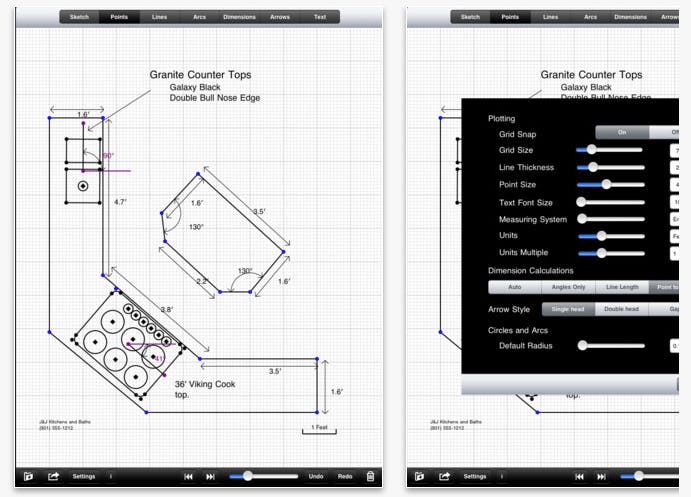Click the share icon on the left drawing screen
Viewport: 691px width, 497px height.
click(x=53, y=476)
